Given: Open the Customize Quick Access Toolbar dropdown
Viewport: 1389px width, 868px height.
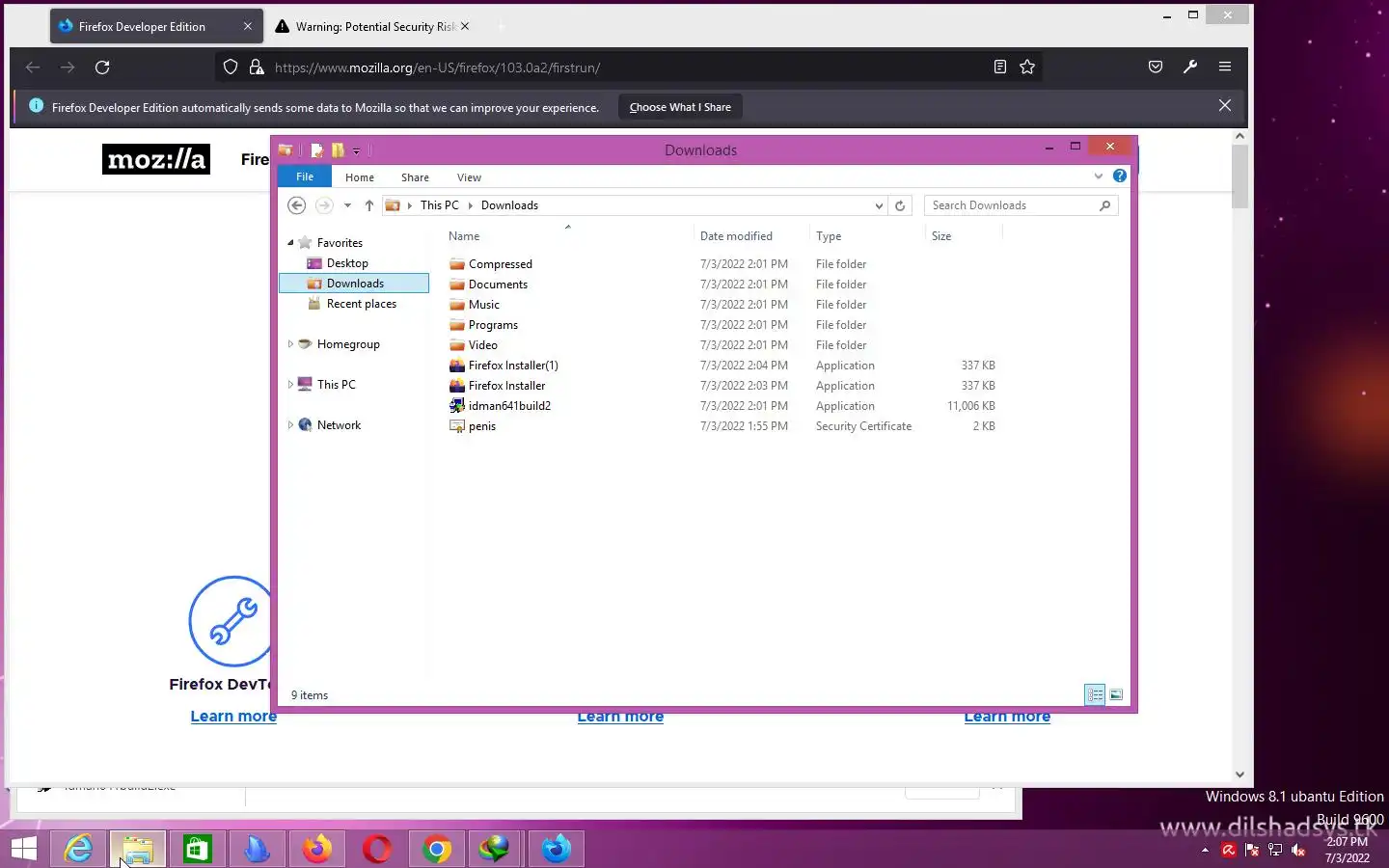Looking at the screenshot, I should click(356, 151).
